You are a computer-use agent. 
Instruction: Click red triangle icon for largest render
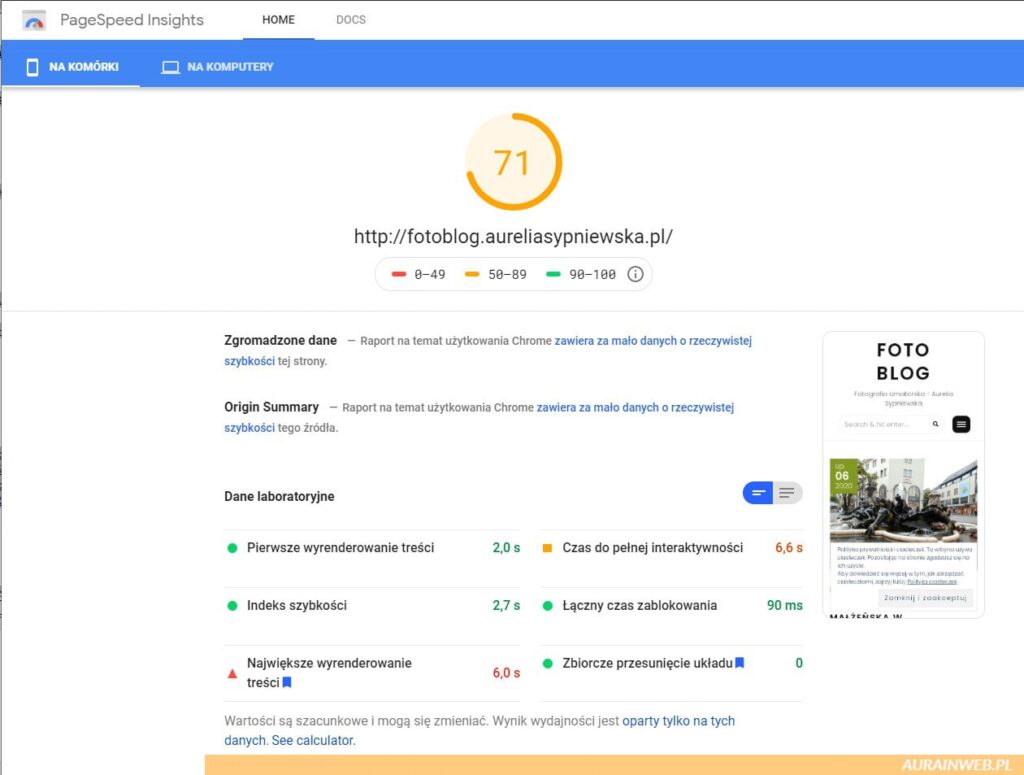(232, 673)
